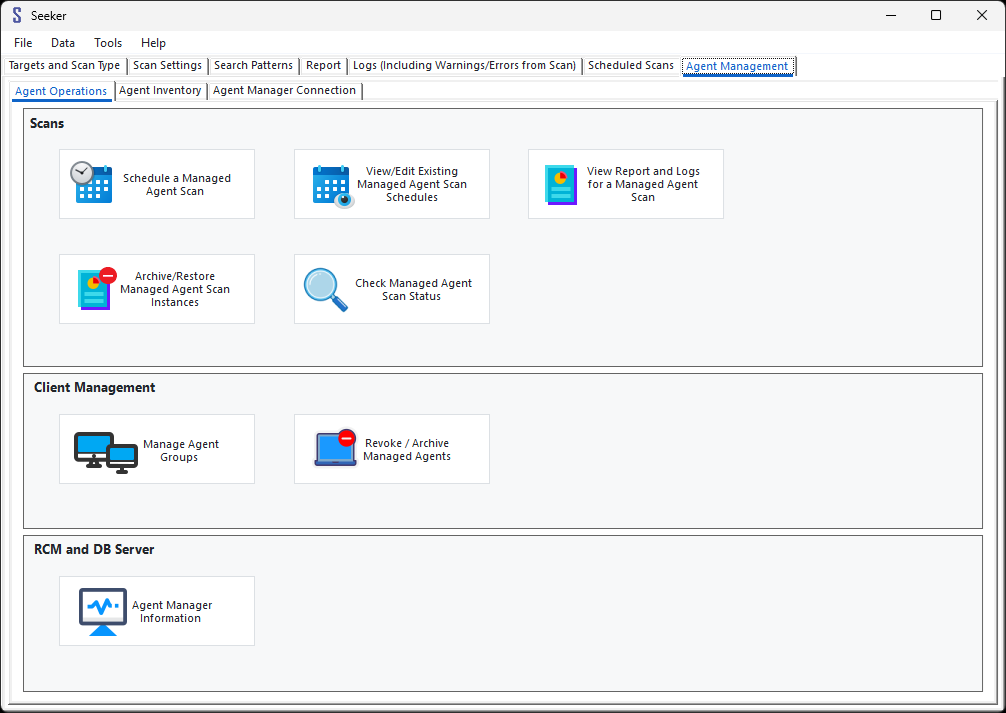The width and height of the screenshot is (1006, 713).
Task: Click the Scans section heading
Action: 47,123
